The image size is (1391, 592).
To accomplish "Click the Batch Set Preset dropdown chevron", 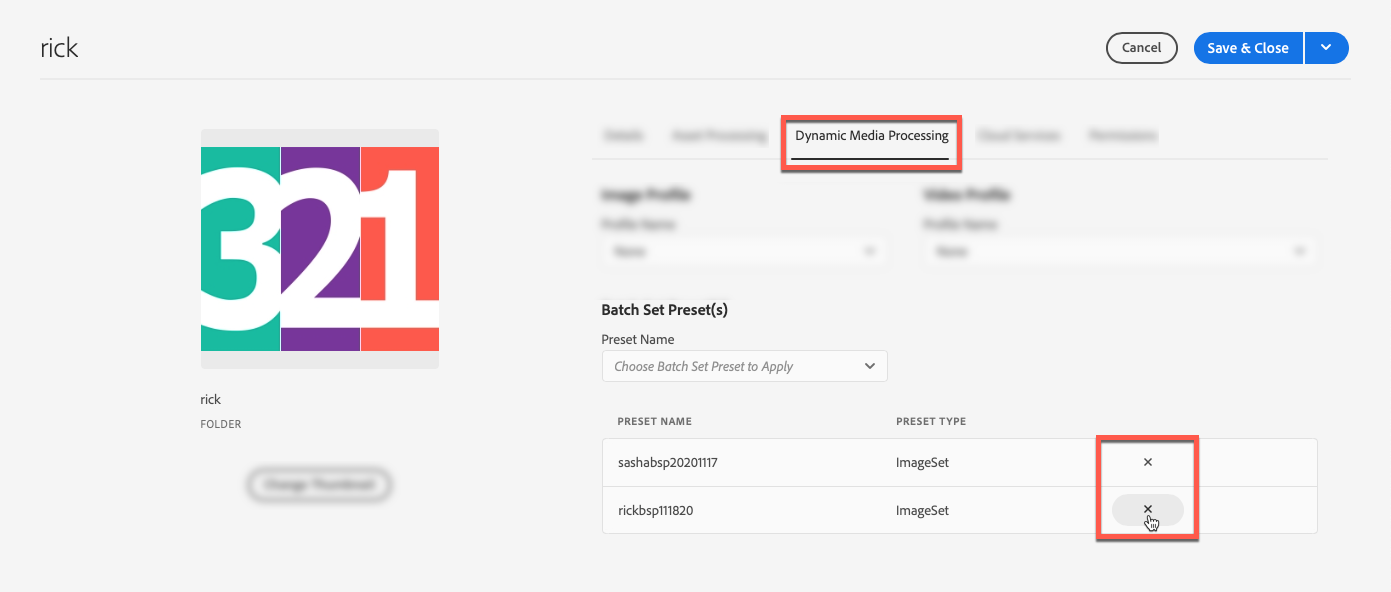I will pos(869,366).
